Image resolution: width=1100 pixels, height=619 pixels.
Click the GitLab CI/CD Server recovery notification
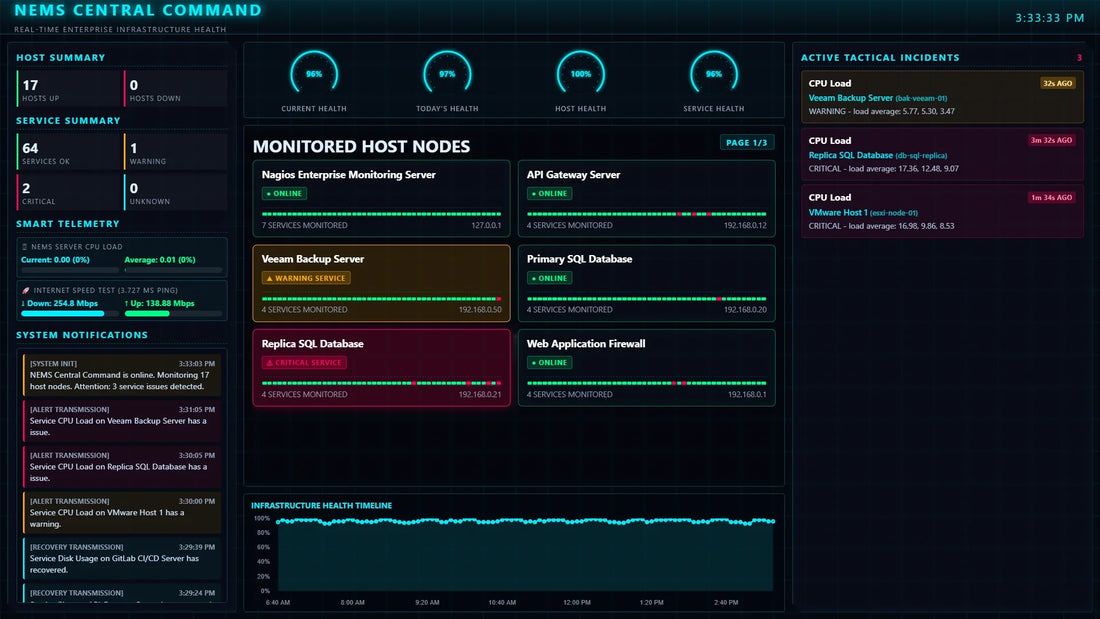(x=121, y=558)
